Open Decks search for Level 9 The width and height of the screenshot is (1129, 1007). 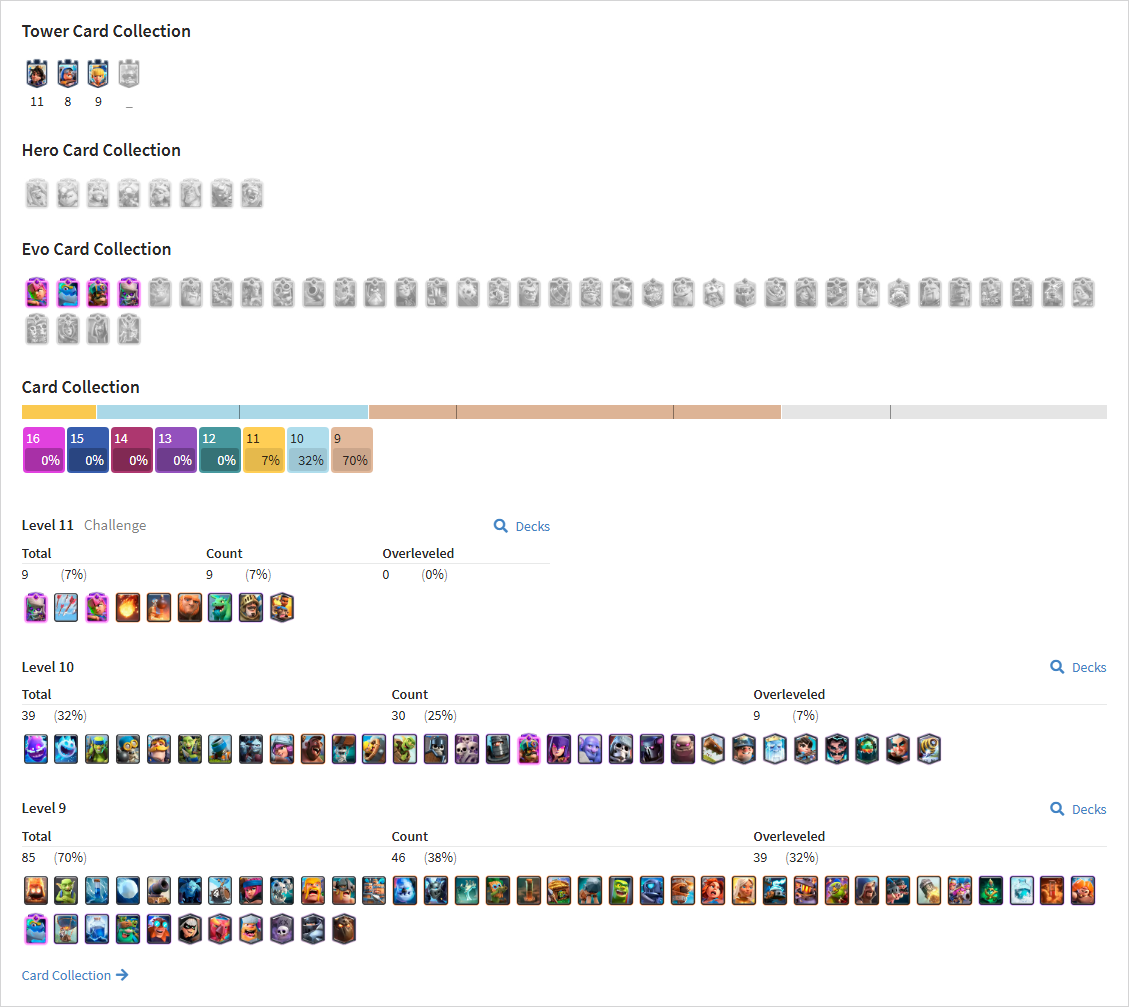pyautogui.click(x=1078, y=809)
